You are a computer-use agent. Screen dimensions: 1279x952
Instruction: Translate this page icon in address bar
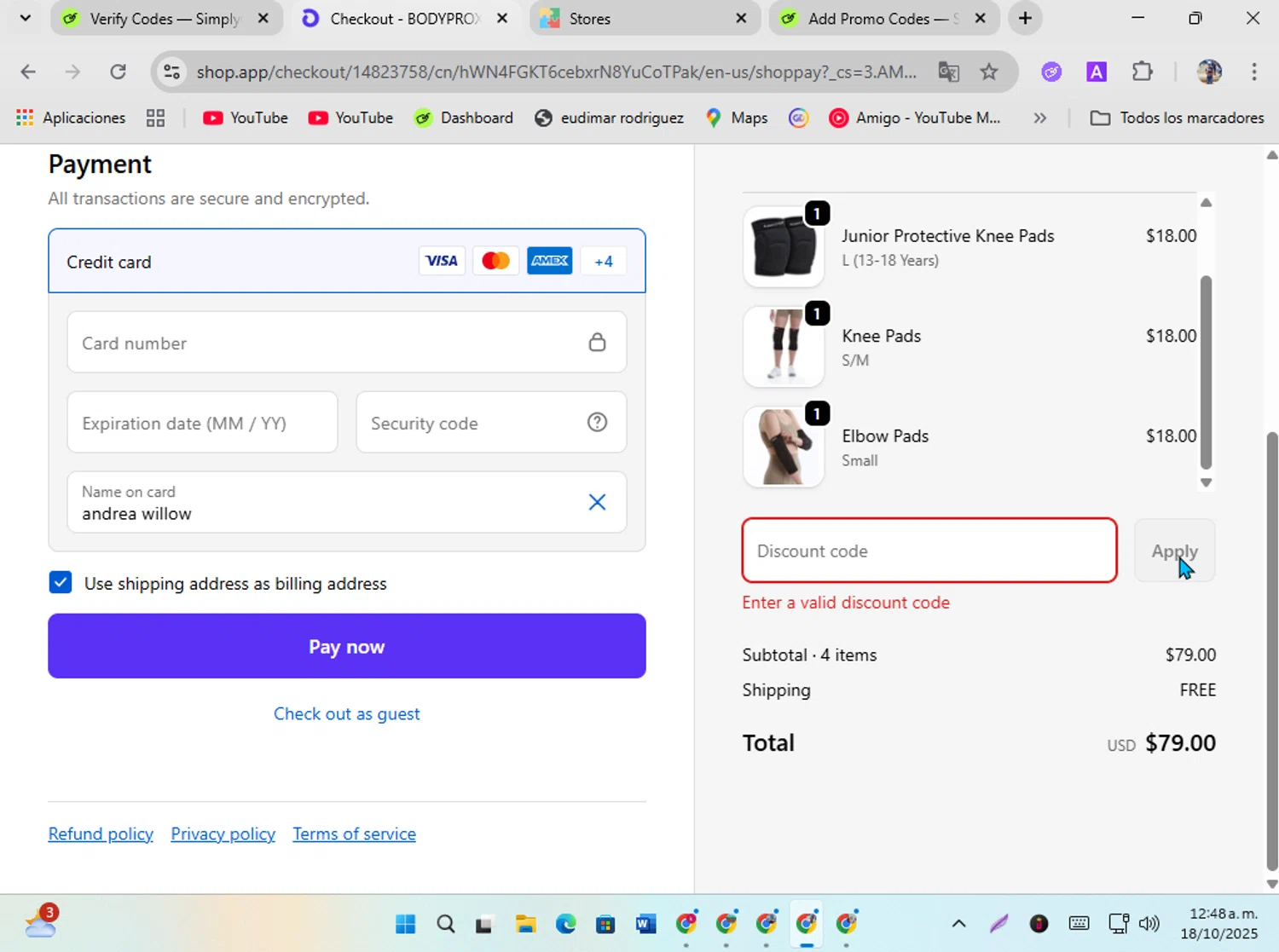948,72
